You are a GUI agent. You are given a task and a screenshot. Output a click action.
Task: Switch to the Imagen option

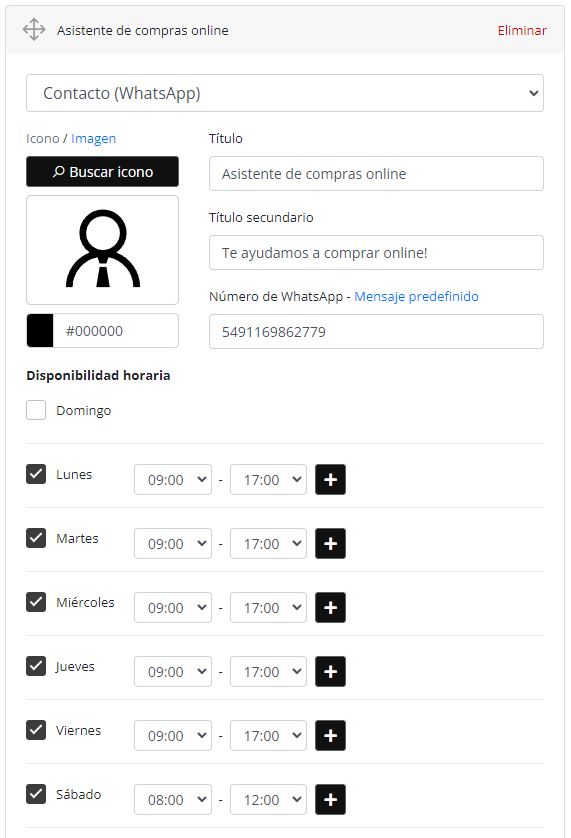coord(94,138)
